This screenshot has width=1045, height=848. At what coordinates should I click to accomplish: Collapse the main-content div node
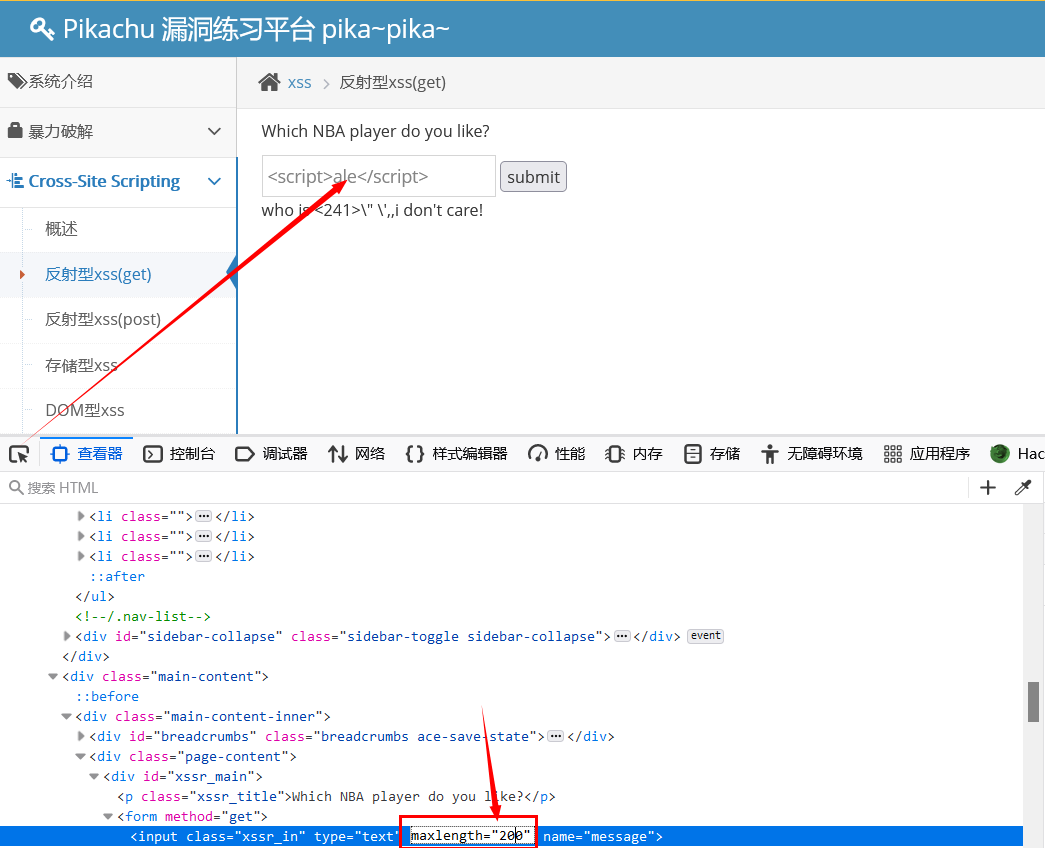(x=53, y=676)
